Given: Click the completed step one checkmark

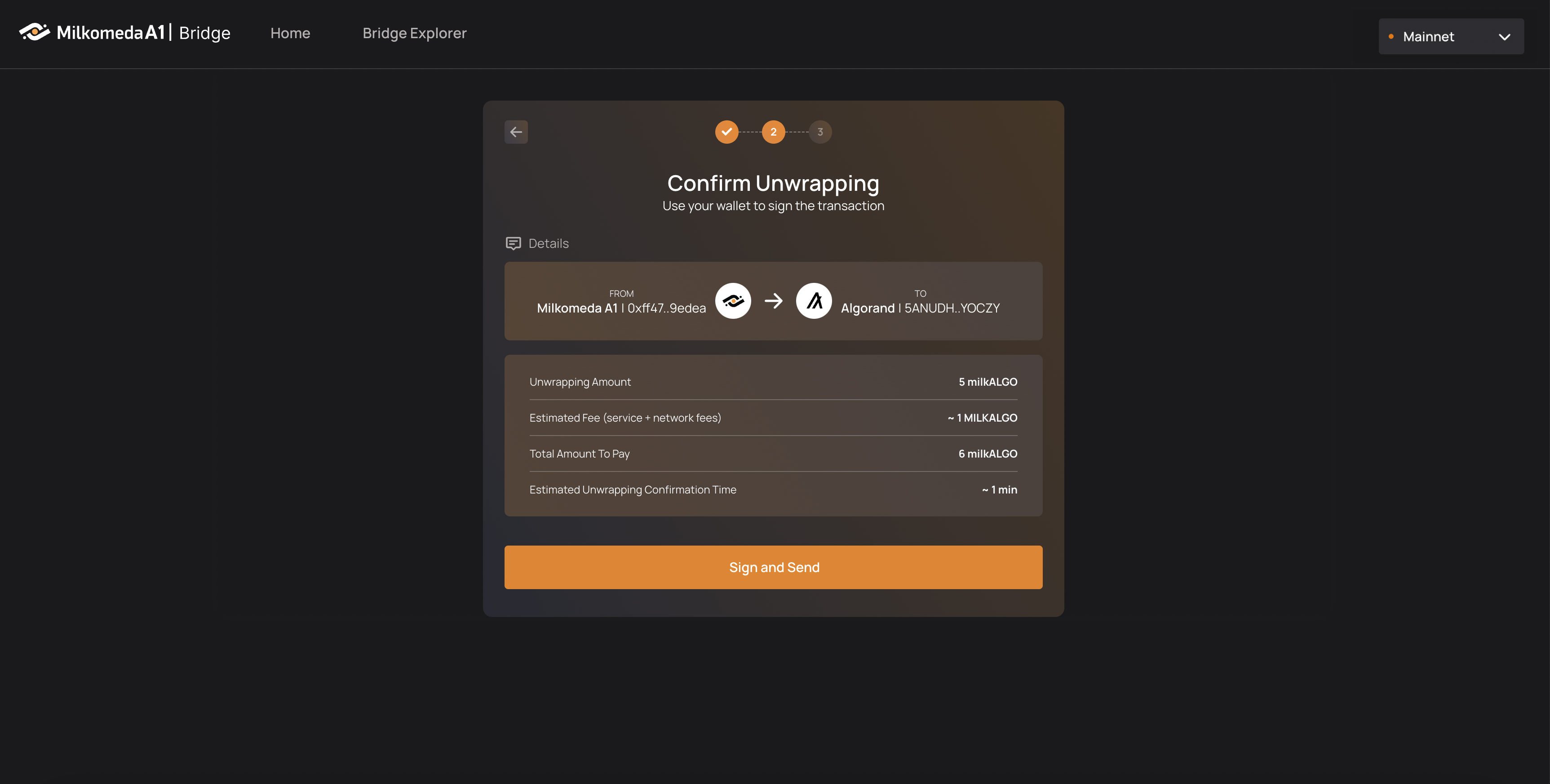Looking at the screenshot, I should click(x=726, y=132).
